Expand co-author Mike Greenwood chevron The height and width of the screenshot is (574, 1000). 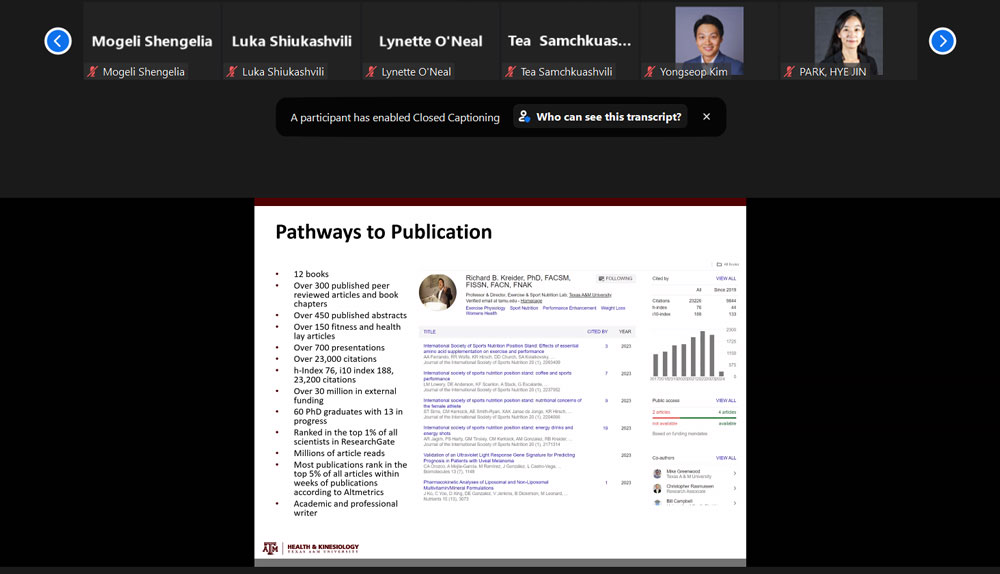735,474
